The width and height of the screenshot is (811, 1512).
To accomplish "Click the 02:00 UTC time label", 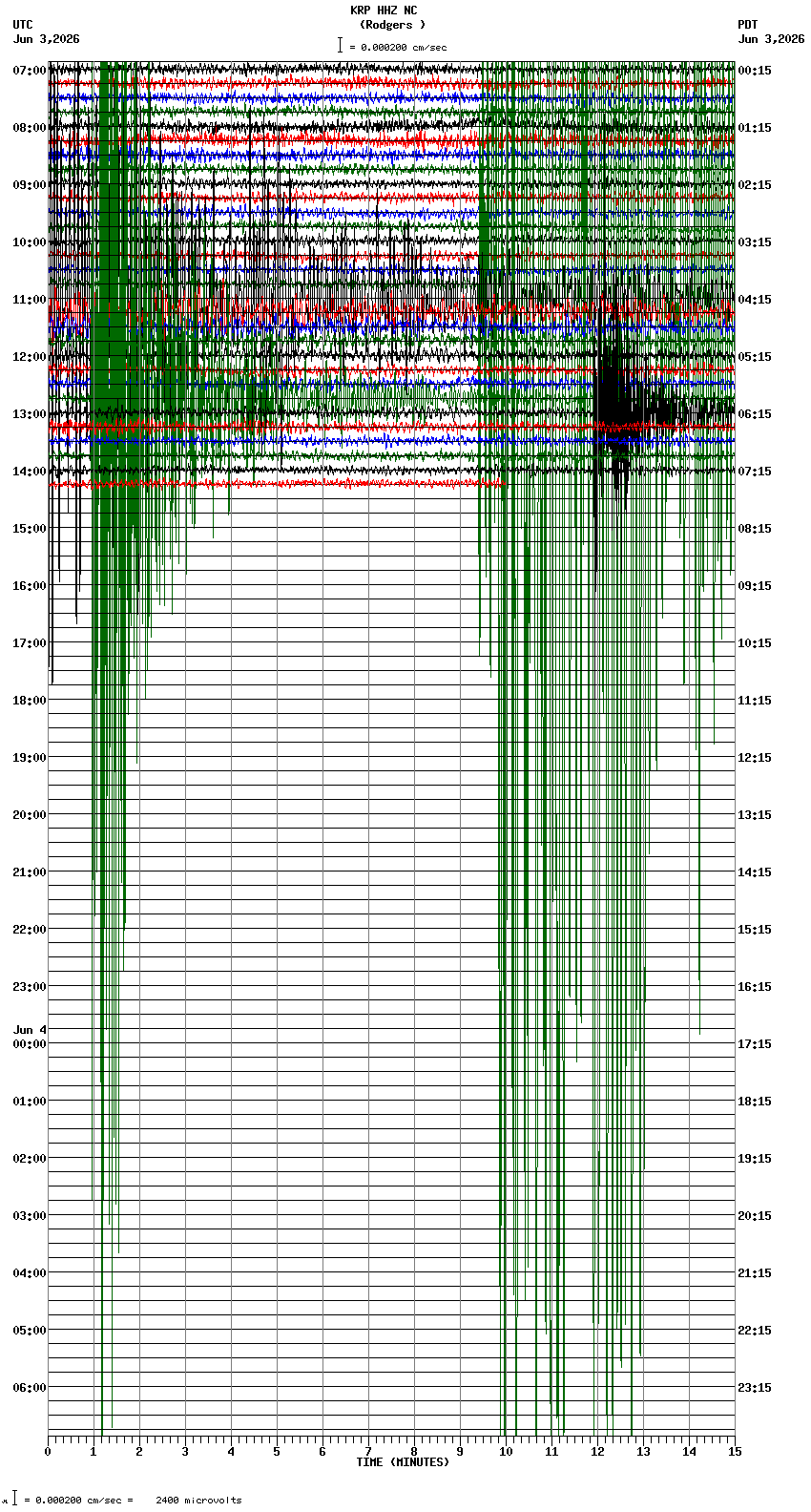I will pos(30,1159).
